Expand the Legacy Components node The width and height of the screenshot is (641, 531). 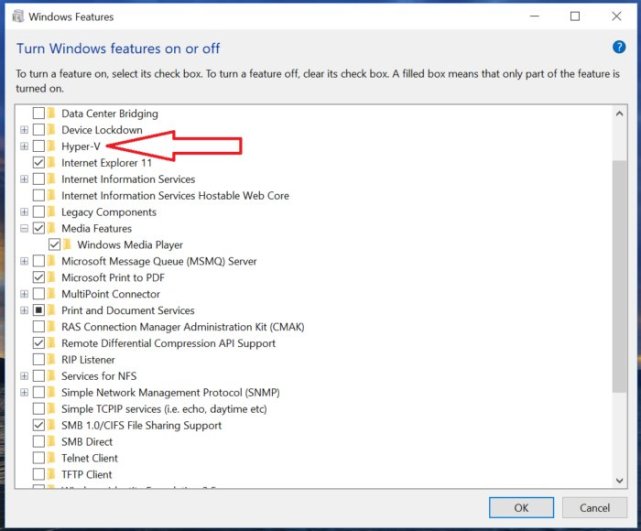[24, 212]
